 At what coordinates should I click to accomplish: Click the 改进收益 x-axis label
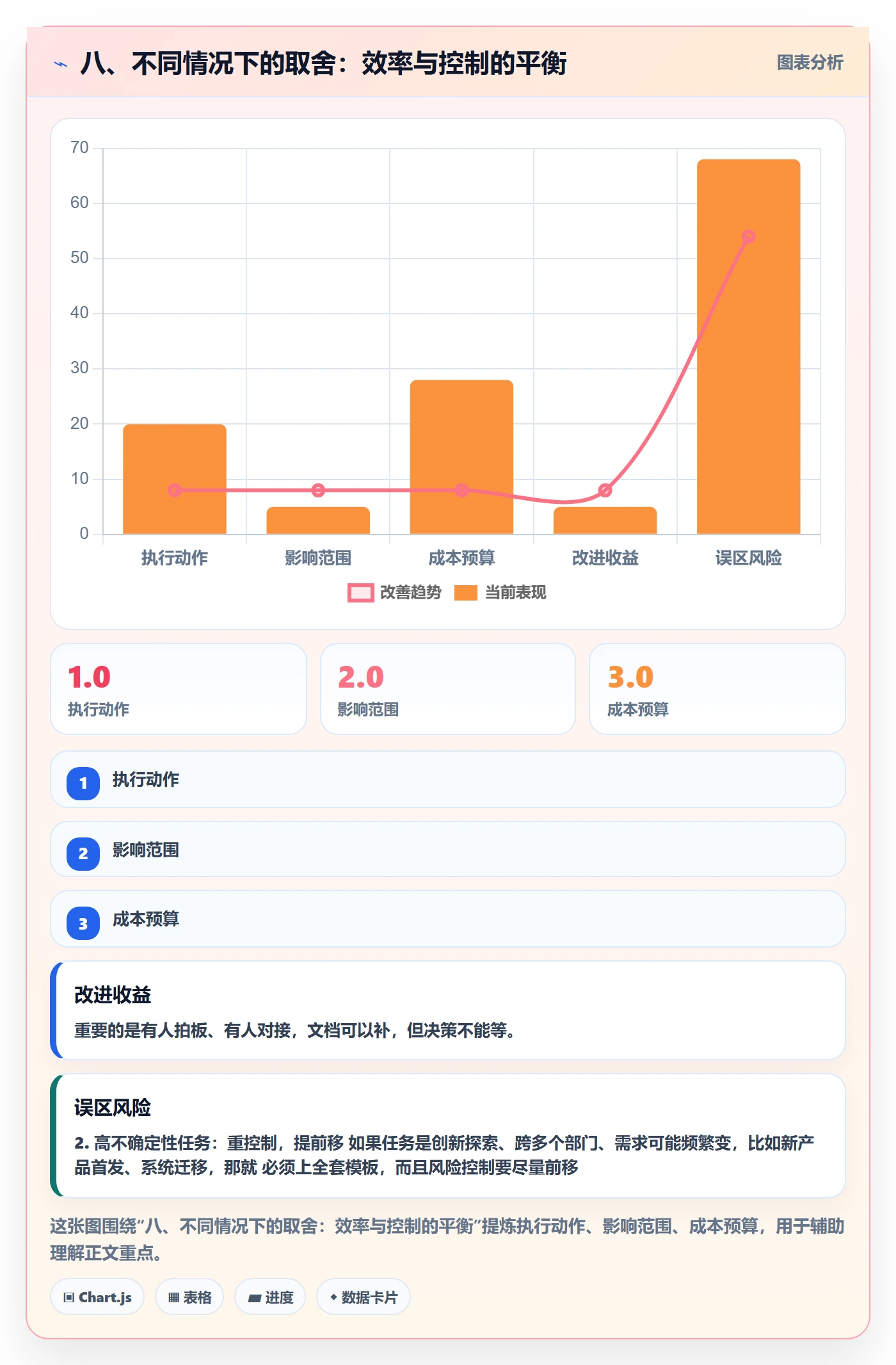coord(605,558)
